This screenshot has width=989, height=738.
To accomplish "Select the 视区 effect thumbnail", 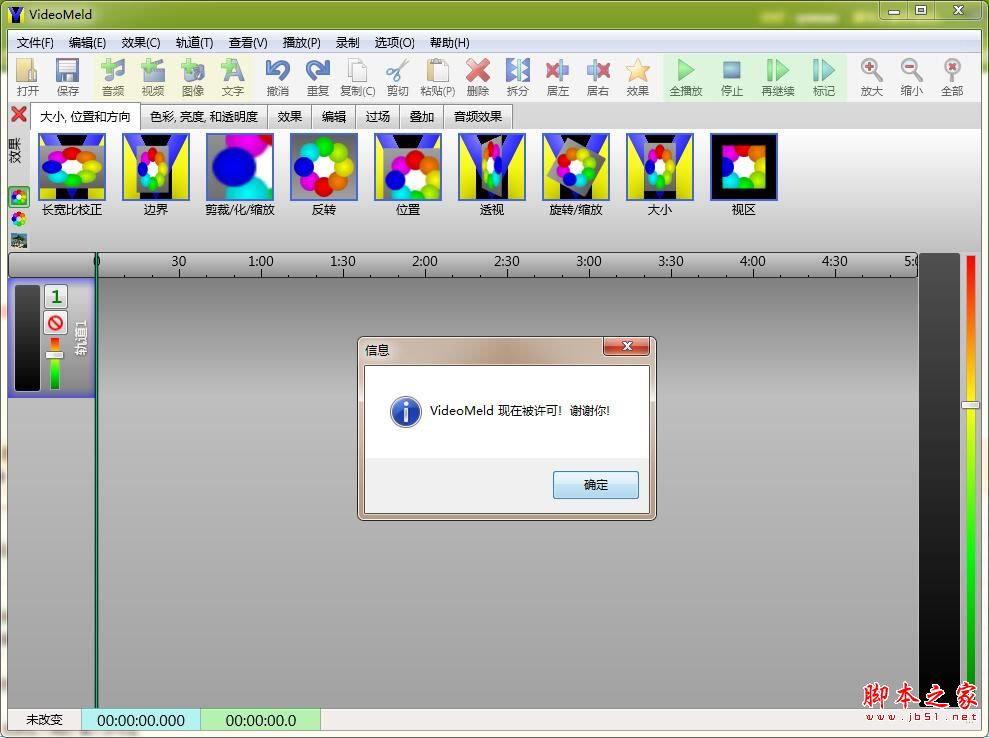I will (743, 167).
